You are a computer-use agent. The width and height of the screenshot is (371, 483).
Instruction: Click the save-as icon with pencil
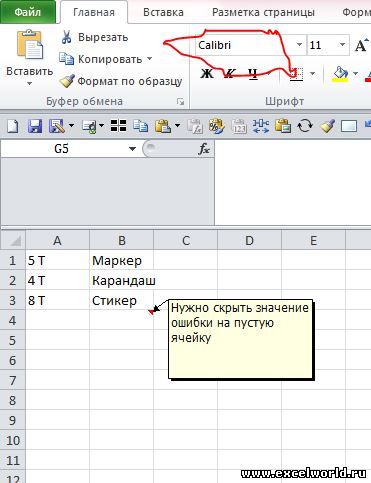coord(57,126)
